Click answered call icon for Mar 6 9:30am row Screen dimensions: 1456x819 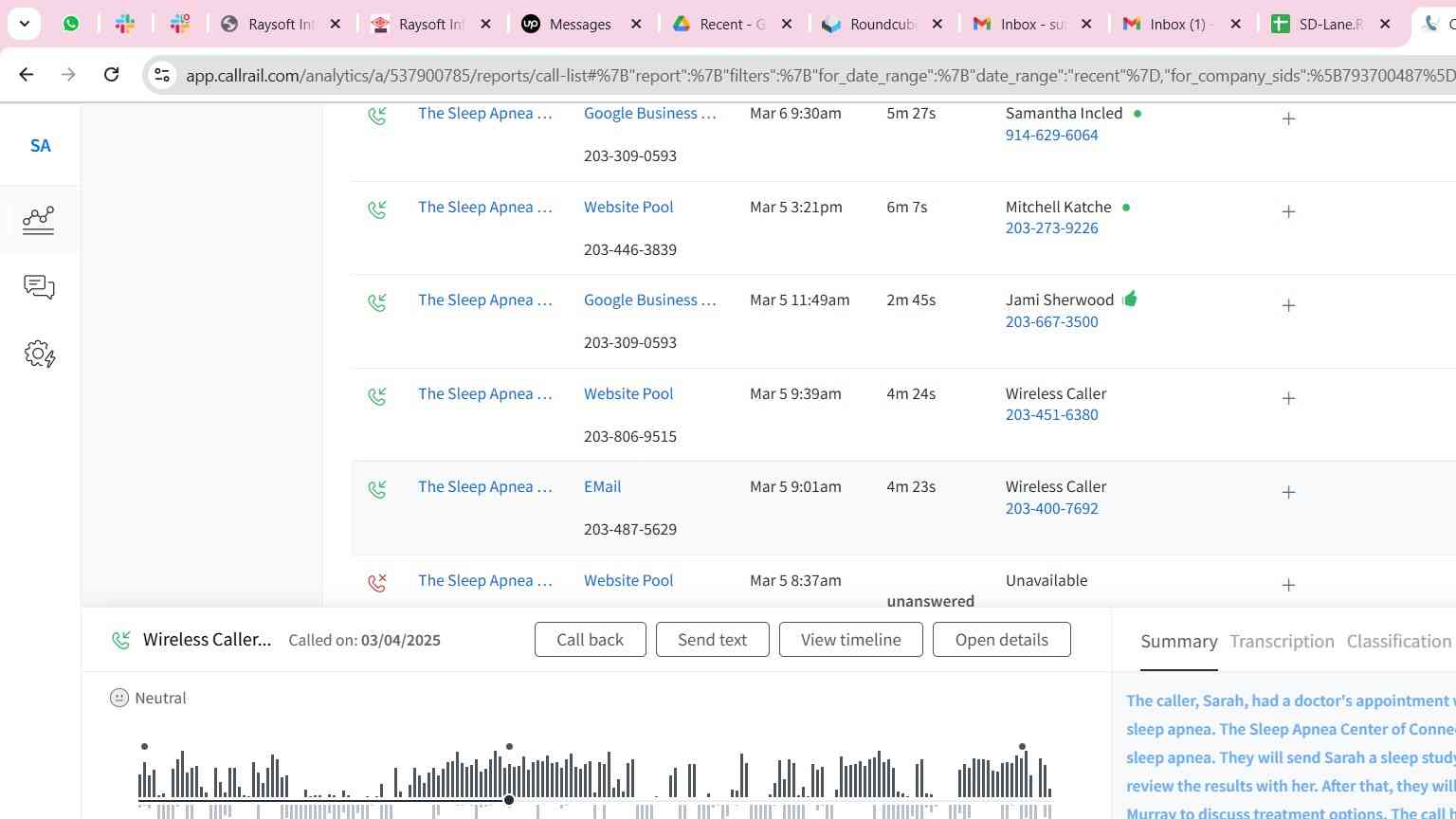(377, 115)
